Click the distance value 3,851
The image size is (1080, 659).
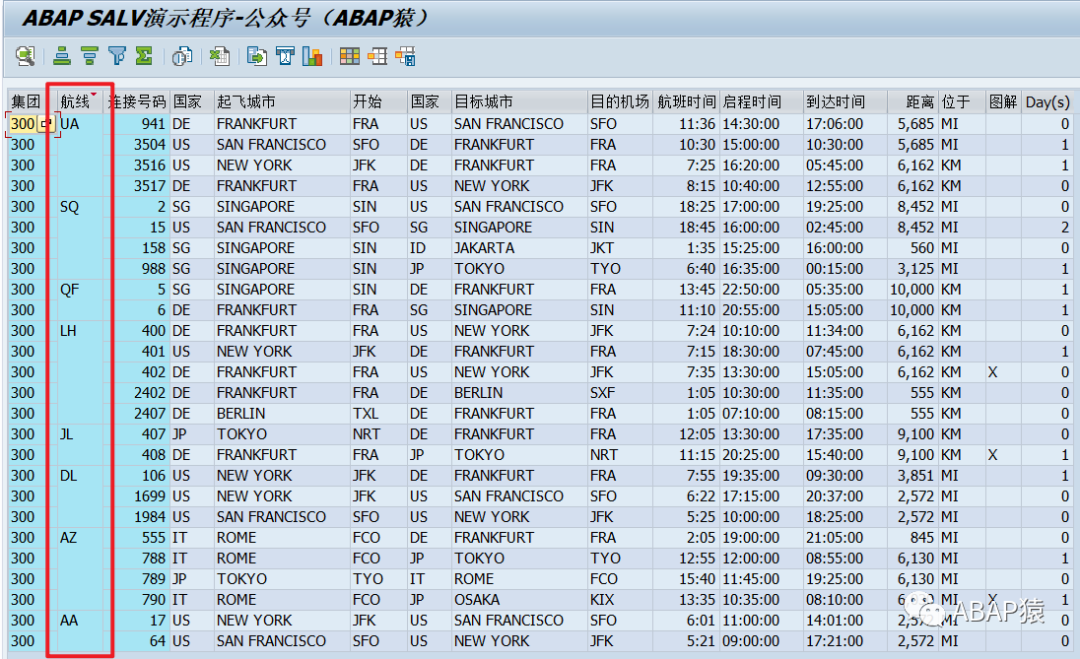pyautogui.click(x=915, y=475)
